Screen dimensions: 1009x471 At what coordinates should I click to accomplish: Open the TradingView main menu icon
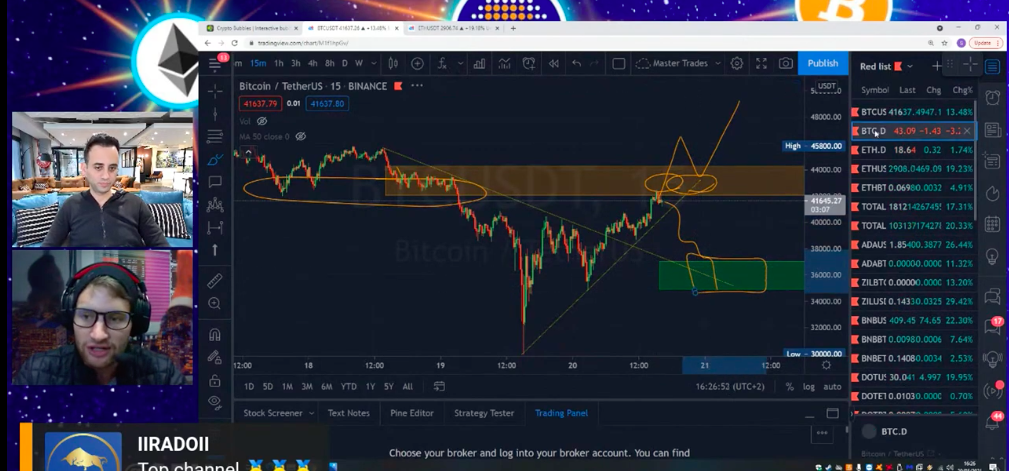tap(215, 63)
